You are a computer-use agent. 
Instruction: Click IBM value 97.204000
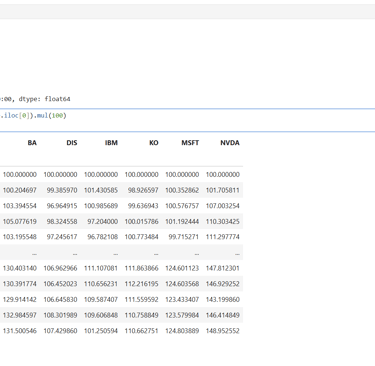pos(103,222)
